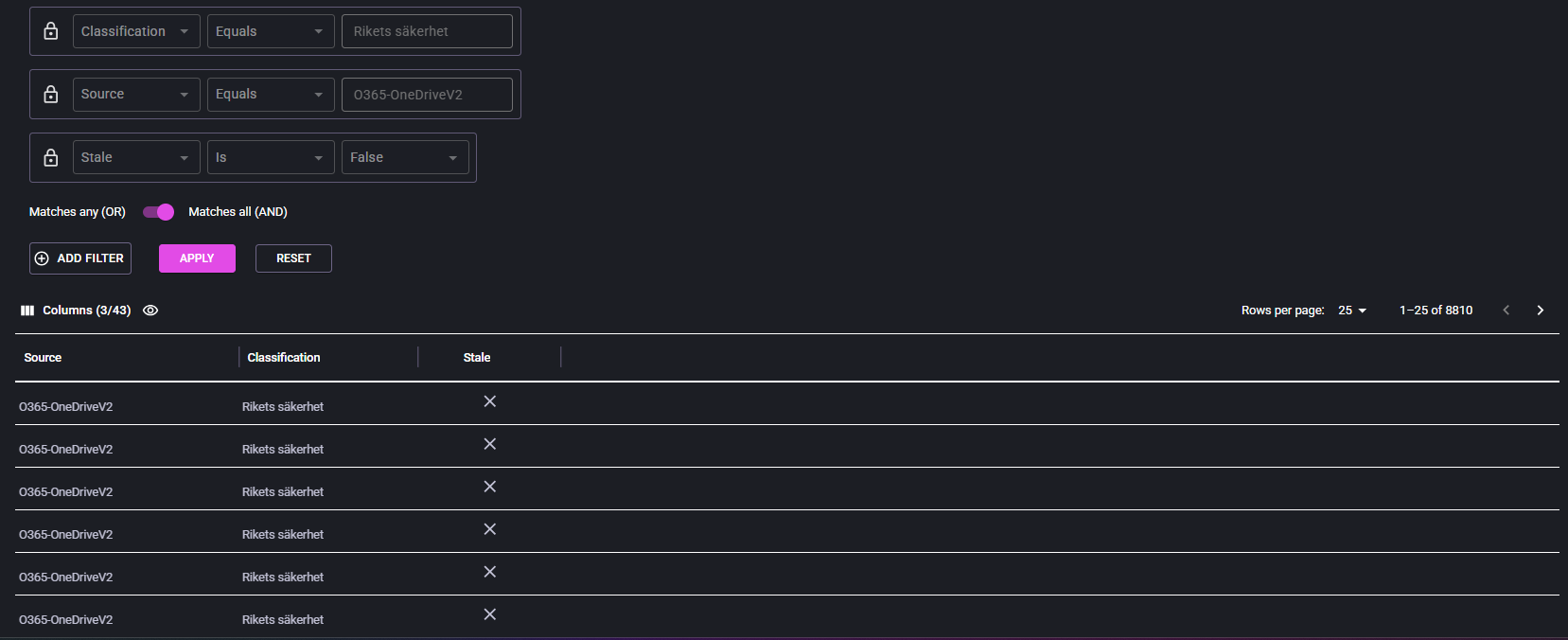Click the ADD FILTER button

pos(80,258)
